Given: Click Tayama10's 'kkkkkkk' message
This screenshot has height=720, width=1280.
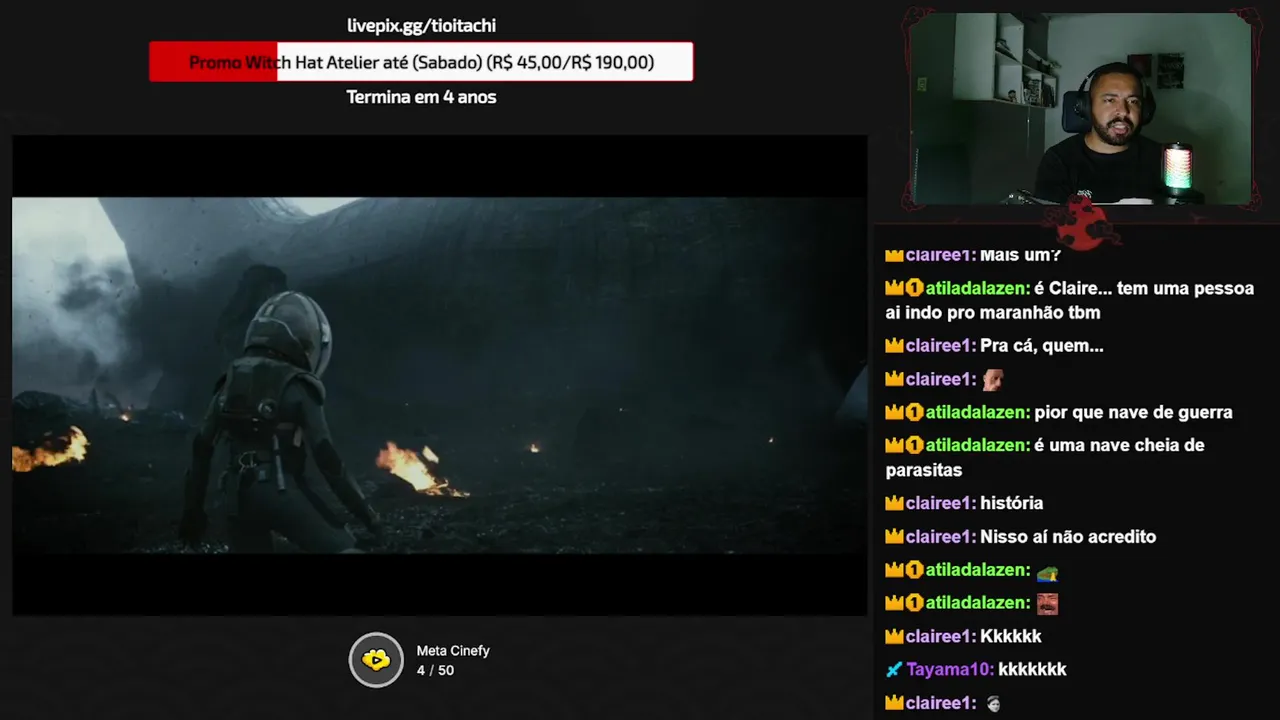Looking at the screenshot, I should [1032, 669].
